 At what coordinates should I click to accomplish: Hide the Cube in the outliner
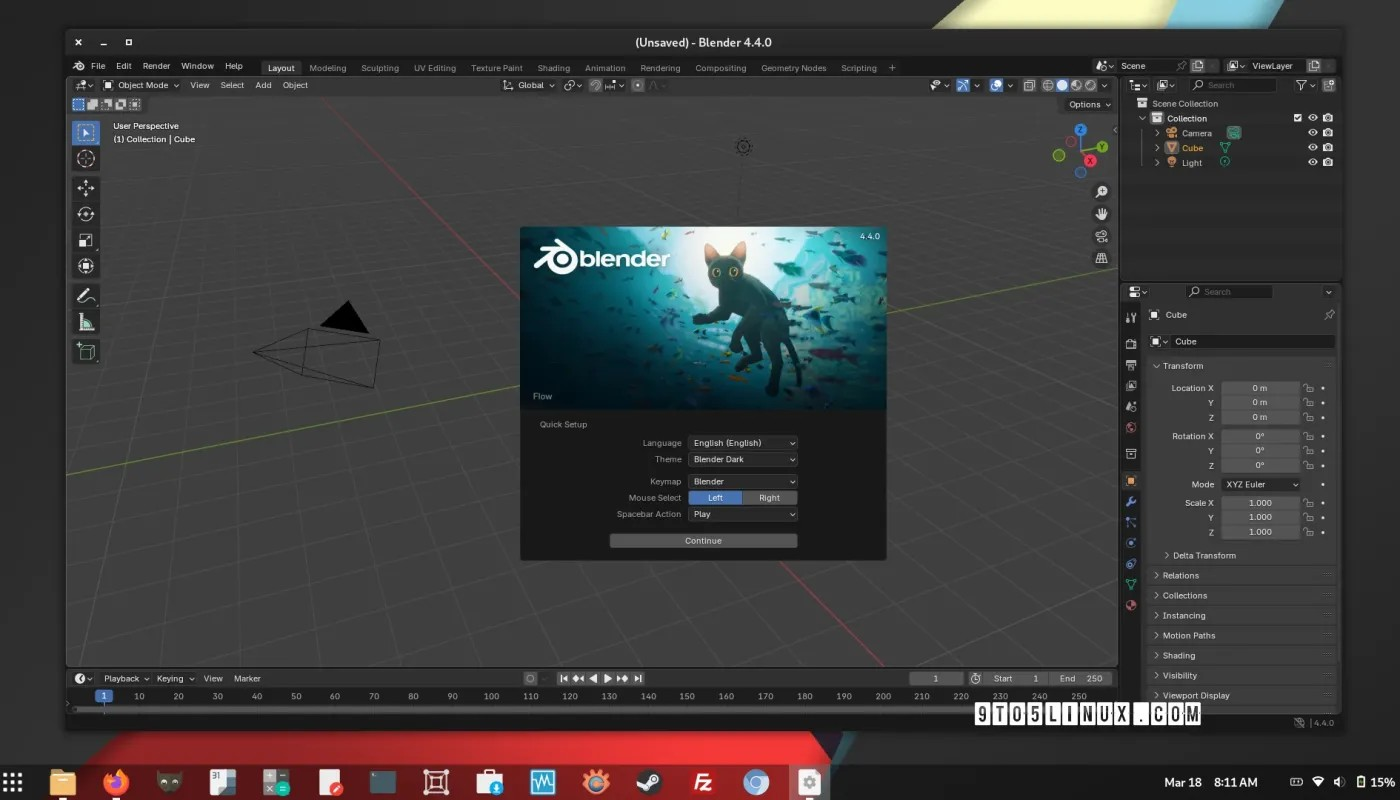(x=1312, y=147)
